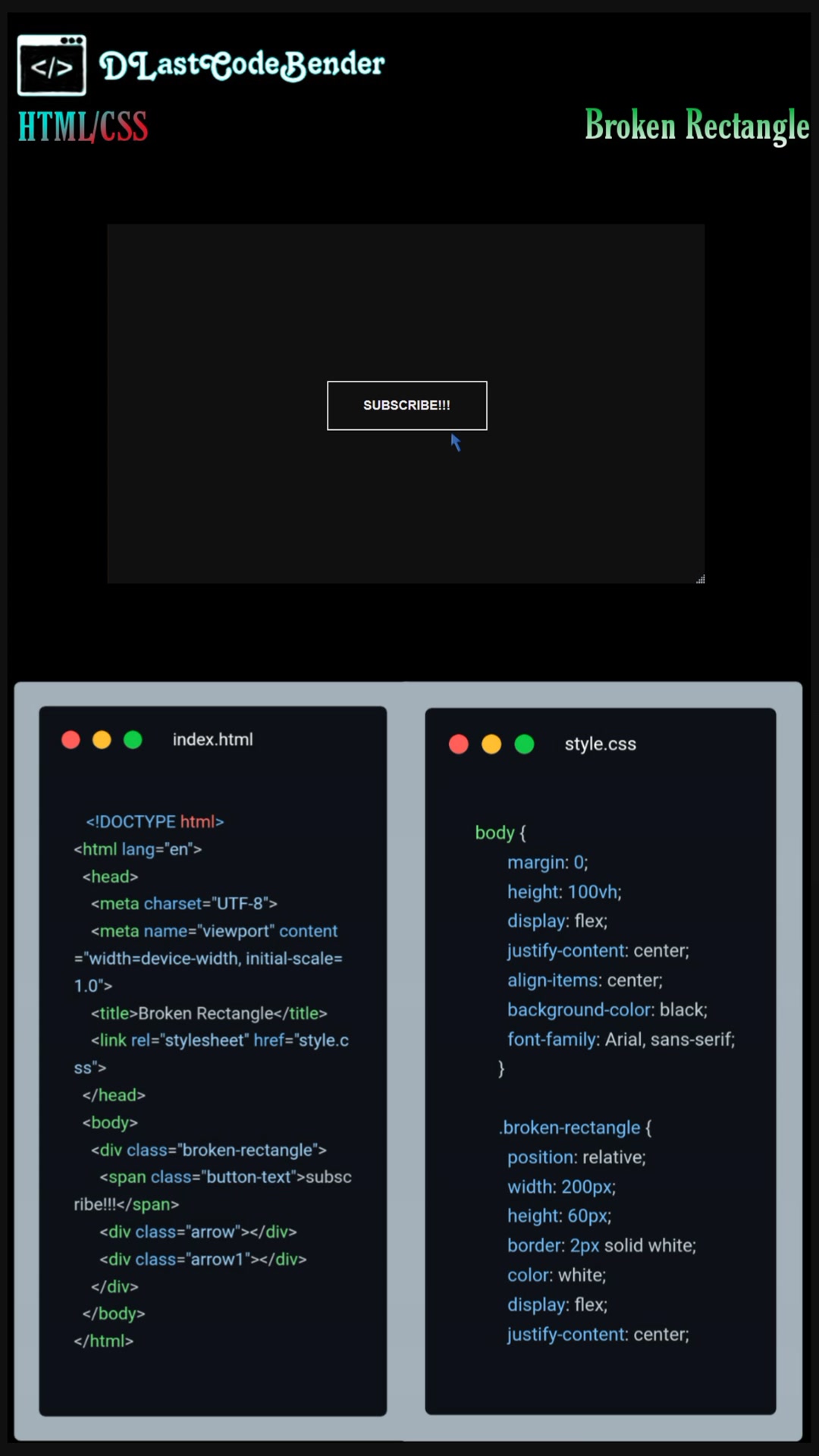Click the yellow dot in style.css window
Screen dimensions: 819x1456
[x=491, y=744]
